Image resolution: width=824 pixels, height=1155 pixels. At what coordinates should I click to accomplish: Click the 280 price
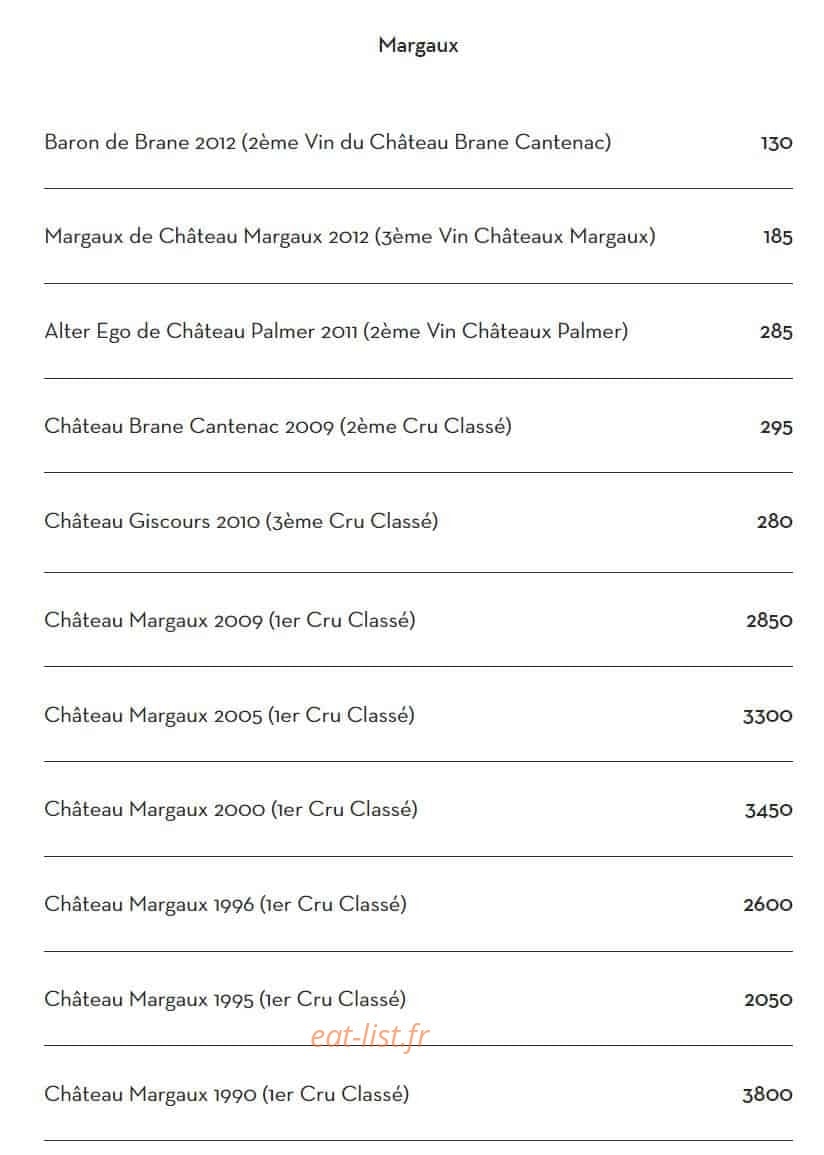click(775, 522)
